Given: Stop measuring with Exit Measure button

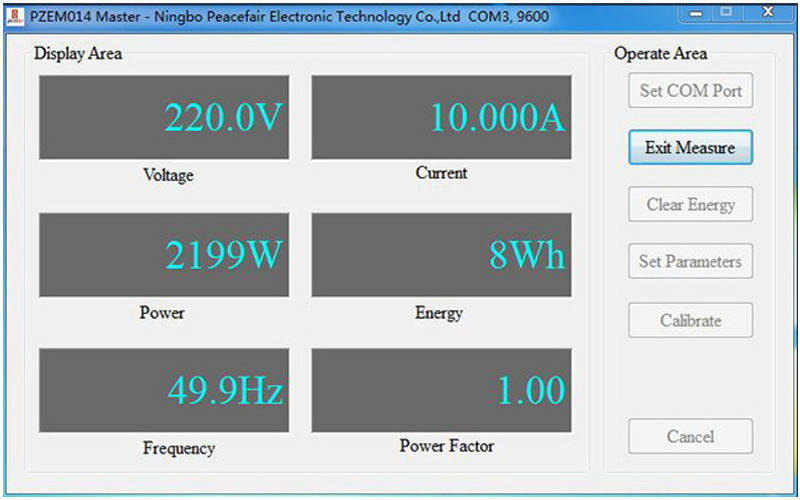Looking at the screenshot, I should coord(690,147).
